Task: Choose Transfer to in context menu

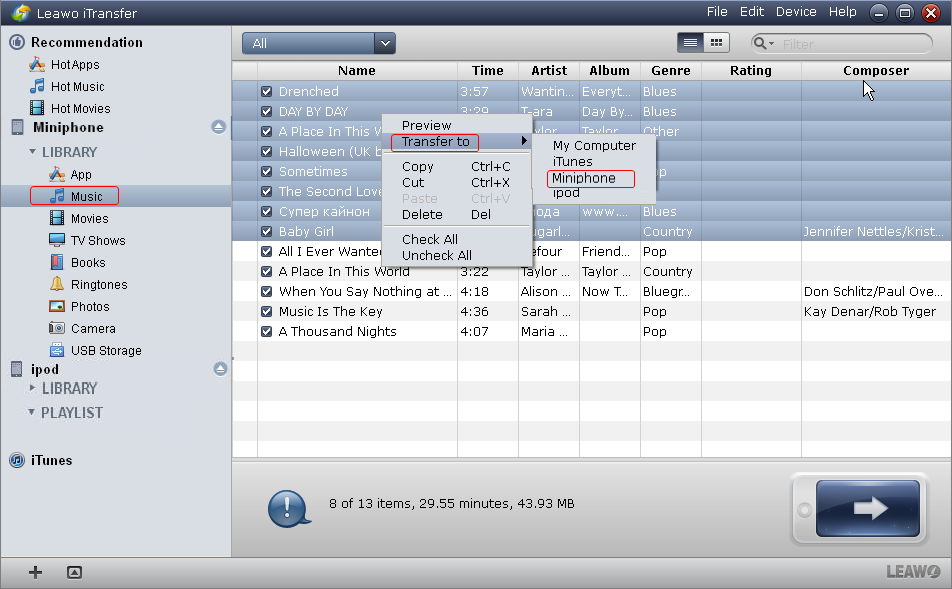Action: coord(435,141)
